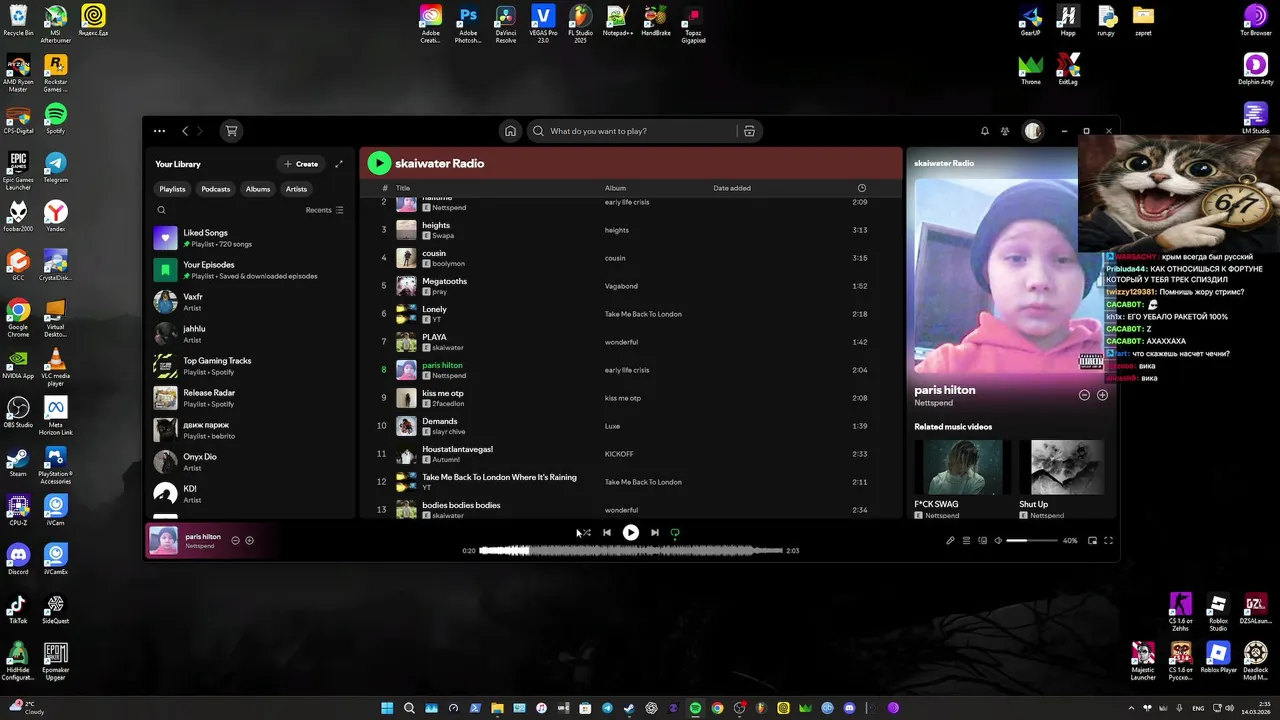
Task: Expand Your Library with the arrows icon
Action: (x=339, y=164)
